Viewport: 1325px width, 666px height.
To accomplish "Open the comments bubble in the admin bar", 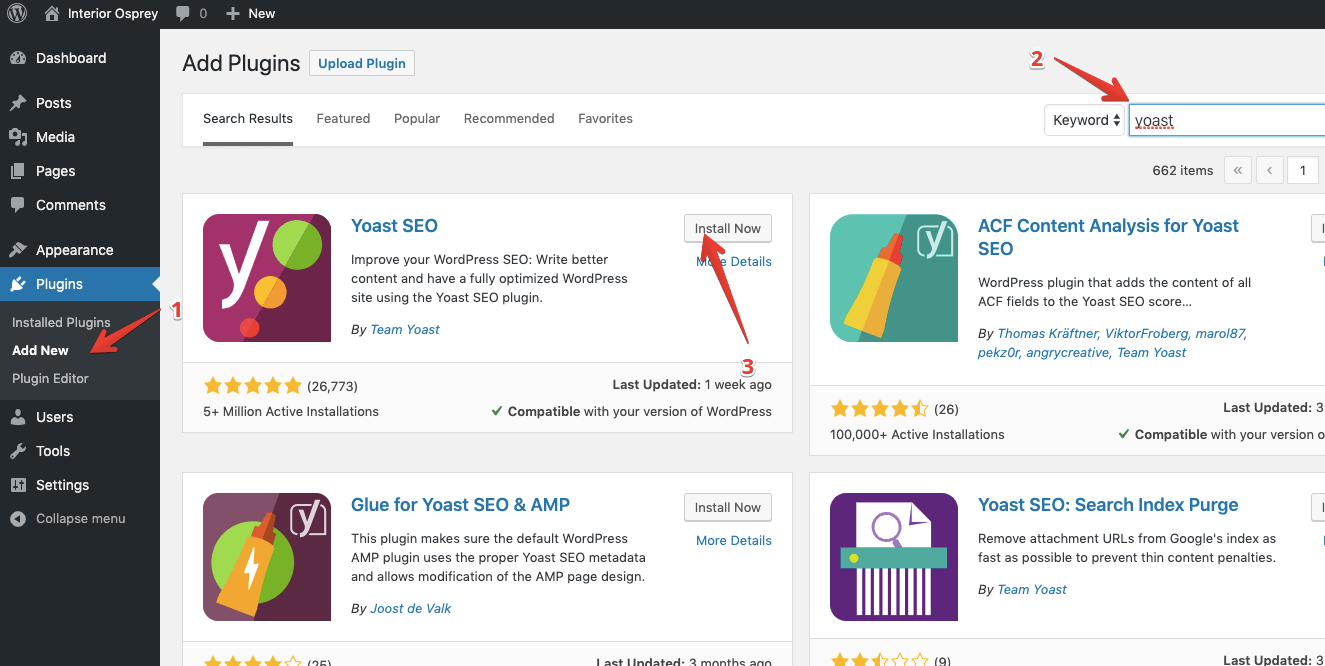I will pos(183,14).
